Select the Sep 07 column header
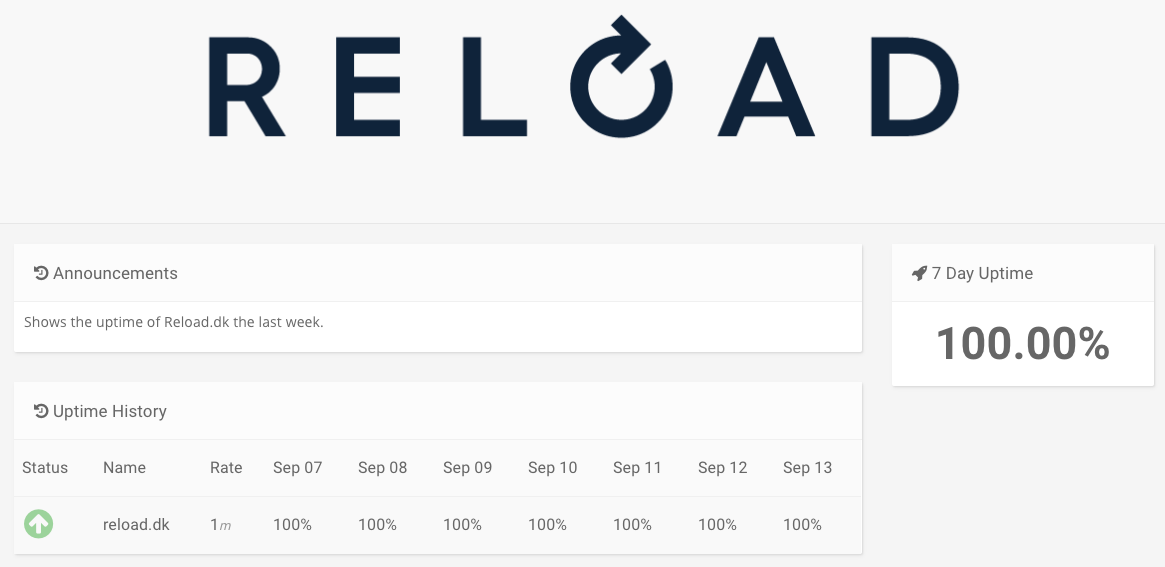Viewport: 1165px width, 567px height. [297, 468]
